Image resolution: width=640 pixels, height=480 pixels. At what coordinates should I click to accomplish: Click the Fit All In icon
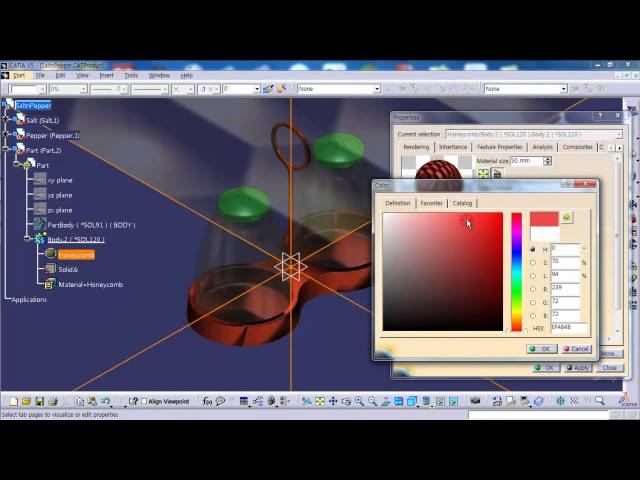point(320,402)
